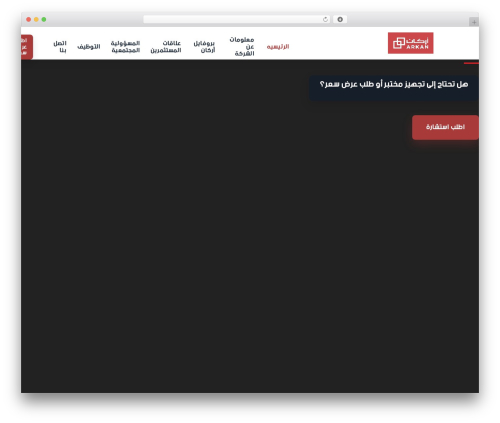Image resolution: width=500 pixels, height=423 pixels.
Task: Close the window with red button
Action: 29,20
